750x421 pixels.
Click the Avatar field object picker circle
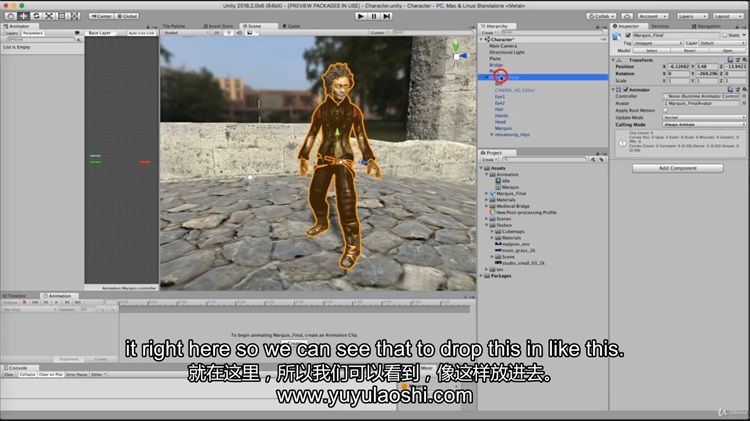pos(744,103)
